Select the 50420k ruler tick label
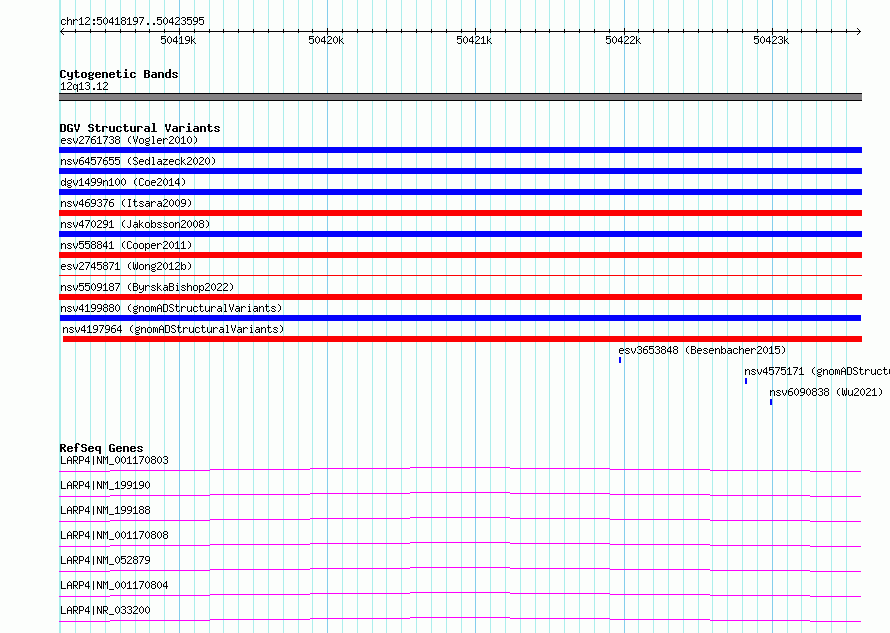 click(326, 40)
